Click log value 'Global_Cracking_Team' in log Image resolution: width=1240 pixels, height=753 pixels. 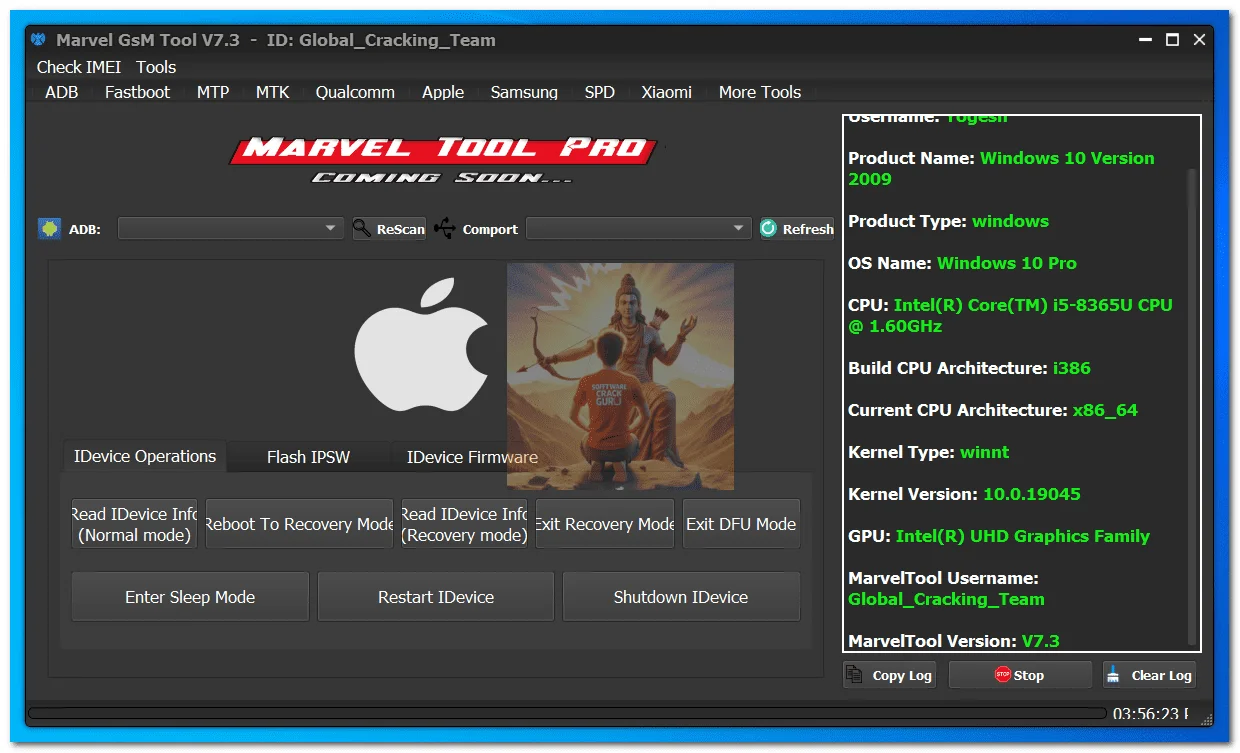[x=946, y=599]
